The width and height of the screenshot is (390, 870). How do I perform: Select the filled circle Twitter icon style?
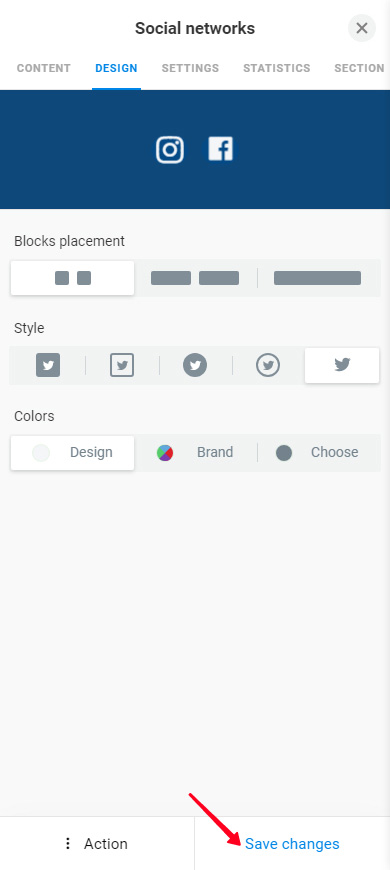click(195, 366)
